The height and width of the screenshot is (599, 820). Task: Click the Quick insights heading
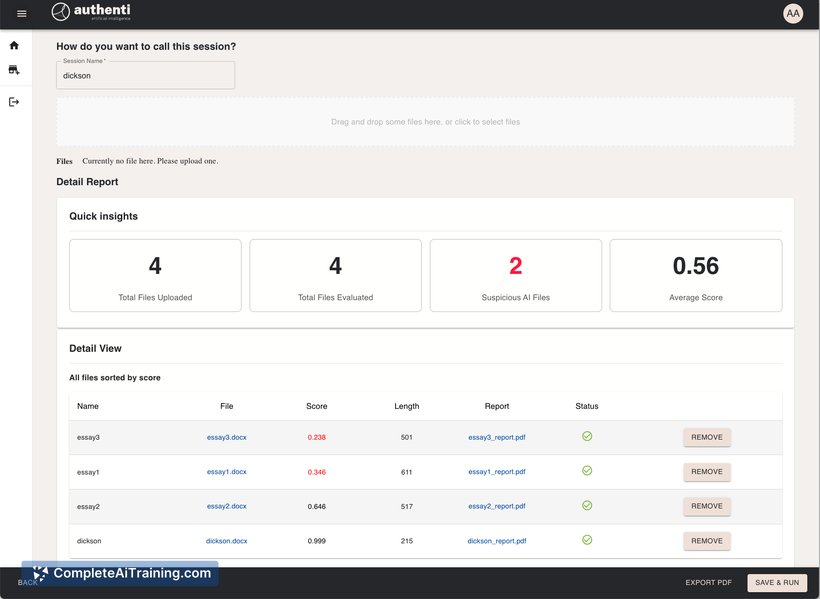coord(104,216)
